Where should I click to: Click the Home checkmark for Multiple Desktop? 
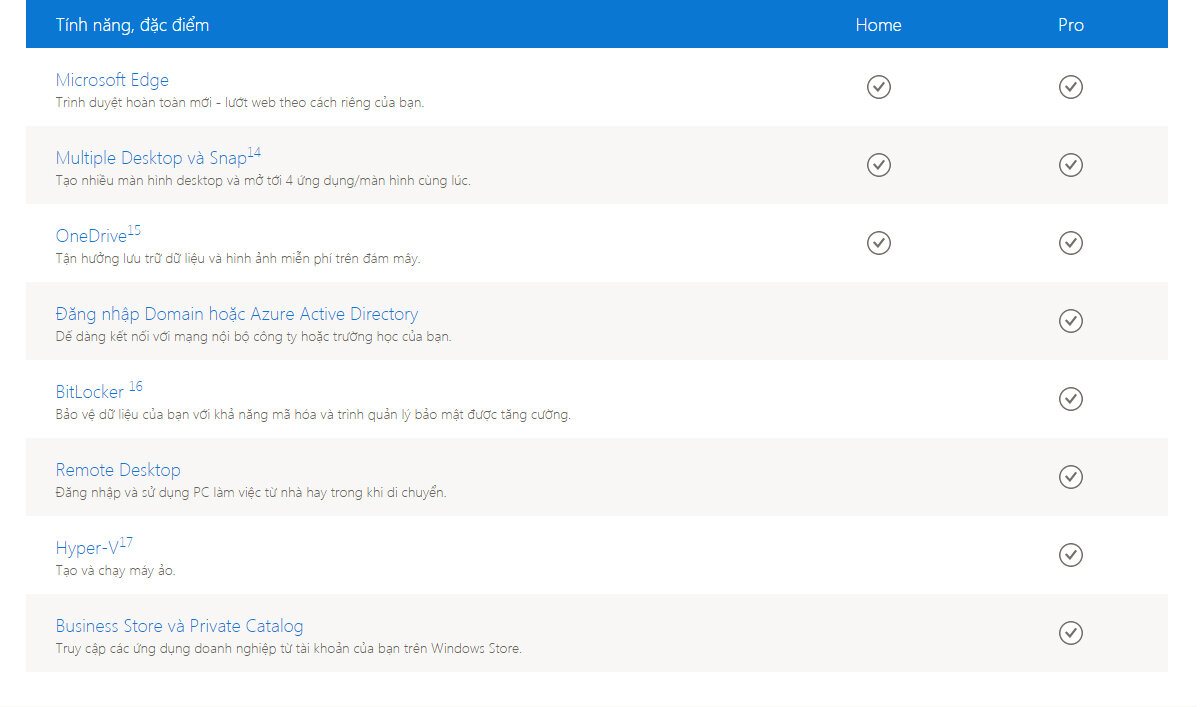coord(878,165)
